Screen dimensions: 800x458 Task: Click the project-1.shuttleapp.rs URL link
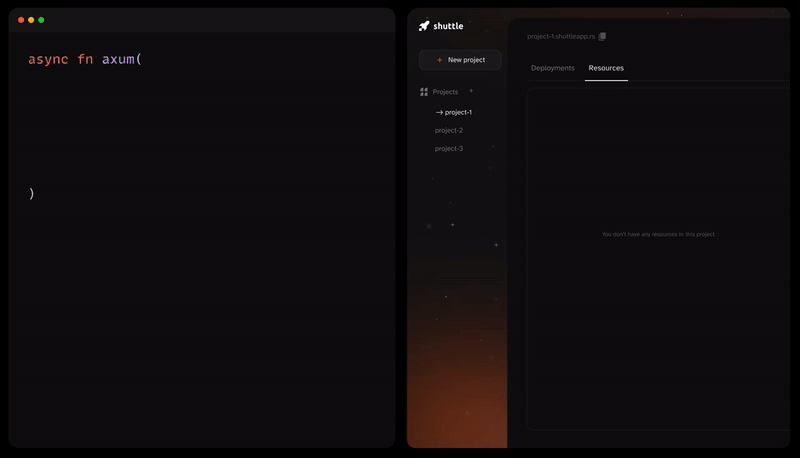click(x=561, y=36)
